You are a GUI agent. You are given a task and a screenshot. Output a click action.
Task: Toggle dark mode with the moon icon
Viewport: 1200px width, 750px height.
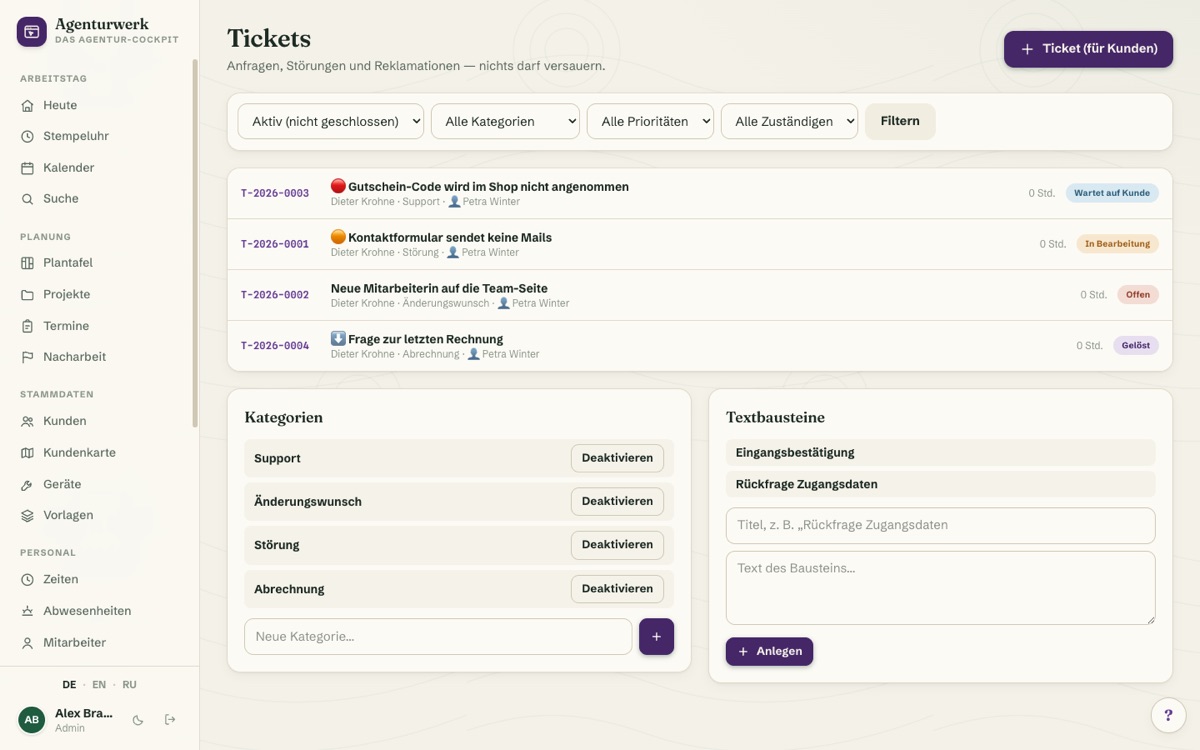138,720
